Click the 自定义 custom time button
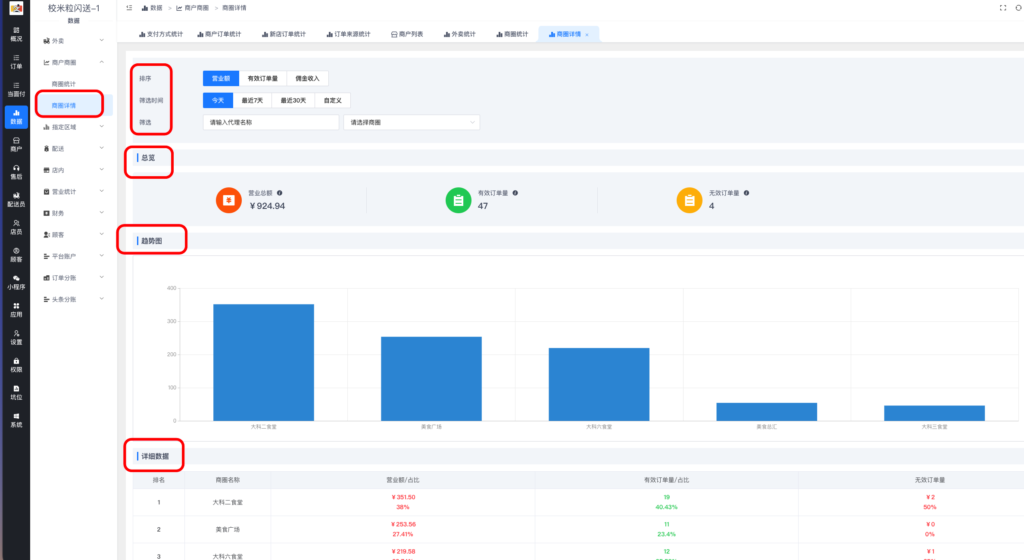Image resolution: width=1024 pixels, height=560 pixels. tap(332, 100)
